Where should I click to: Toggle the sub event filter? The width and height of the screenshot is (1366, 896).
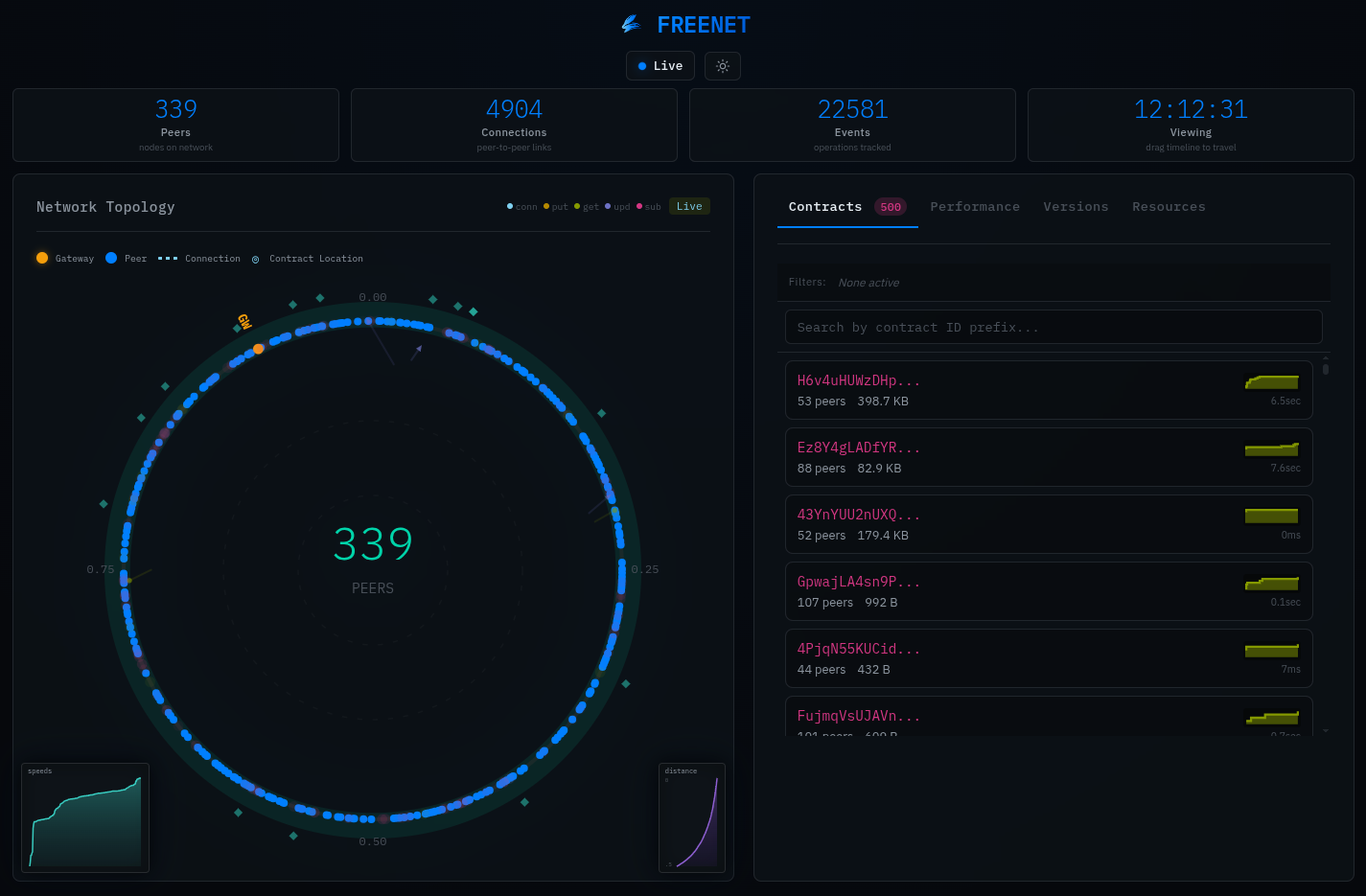tap(649, 206)
